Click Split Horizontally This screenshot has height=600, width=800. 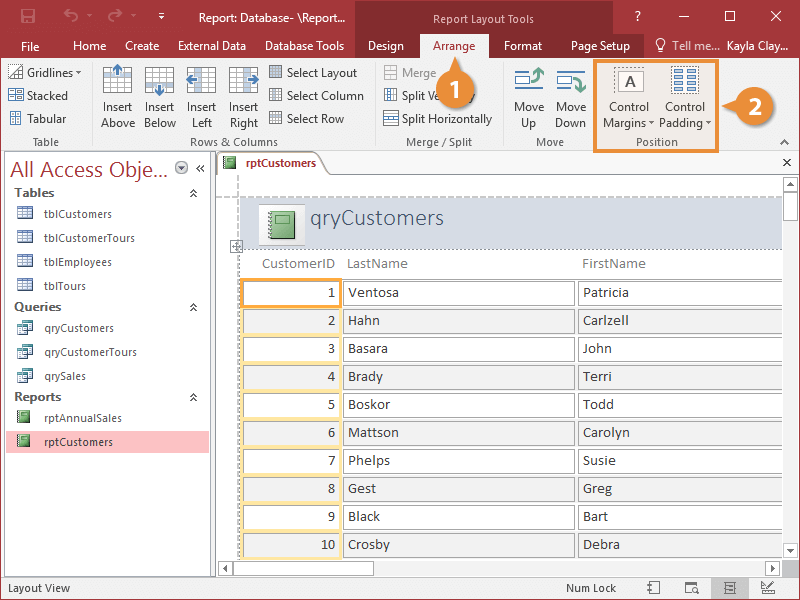click(x=438, y=118)
